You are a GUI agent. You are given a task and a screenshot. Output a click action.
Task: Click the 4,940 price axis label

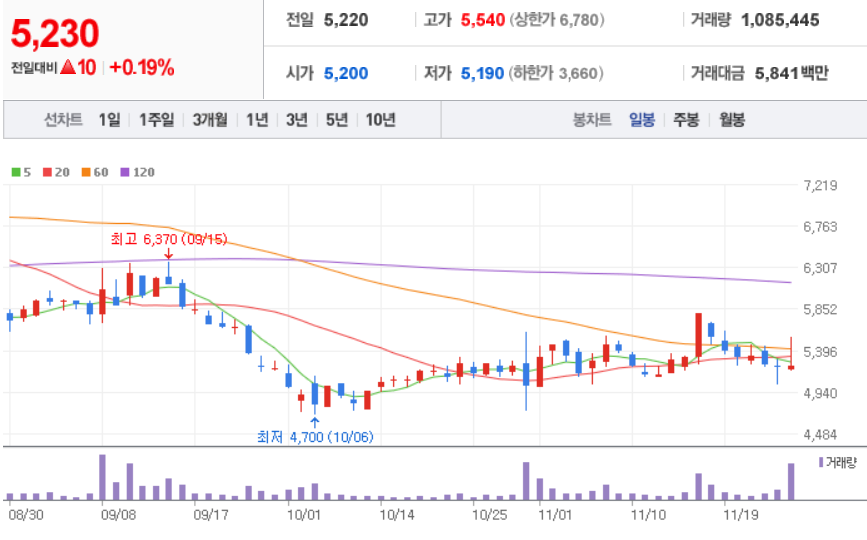pos(821,393)
